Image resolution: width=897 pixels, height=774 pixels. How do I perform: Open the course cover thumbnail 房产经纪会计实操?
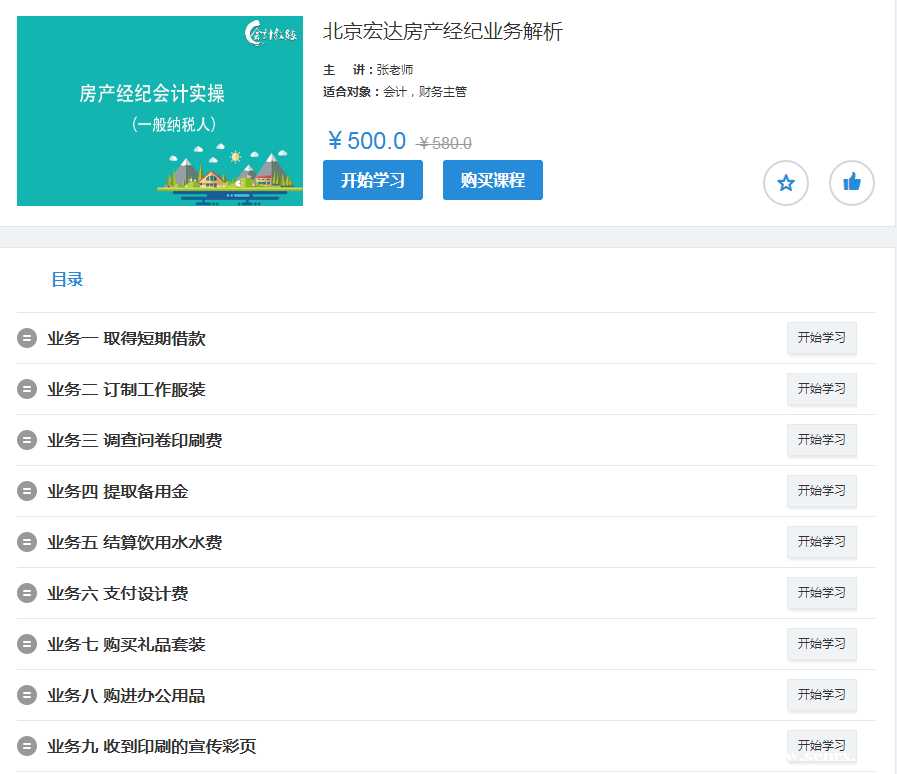pyautogui.click(x=160, y=111)
